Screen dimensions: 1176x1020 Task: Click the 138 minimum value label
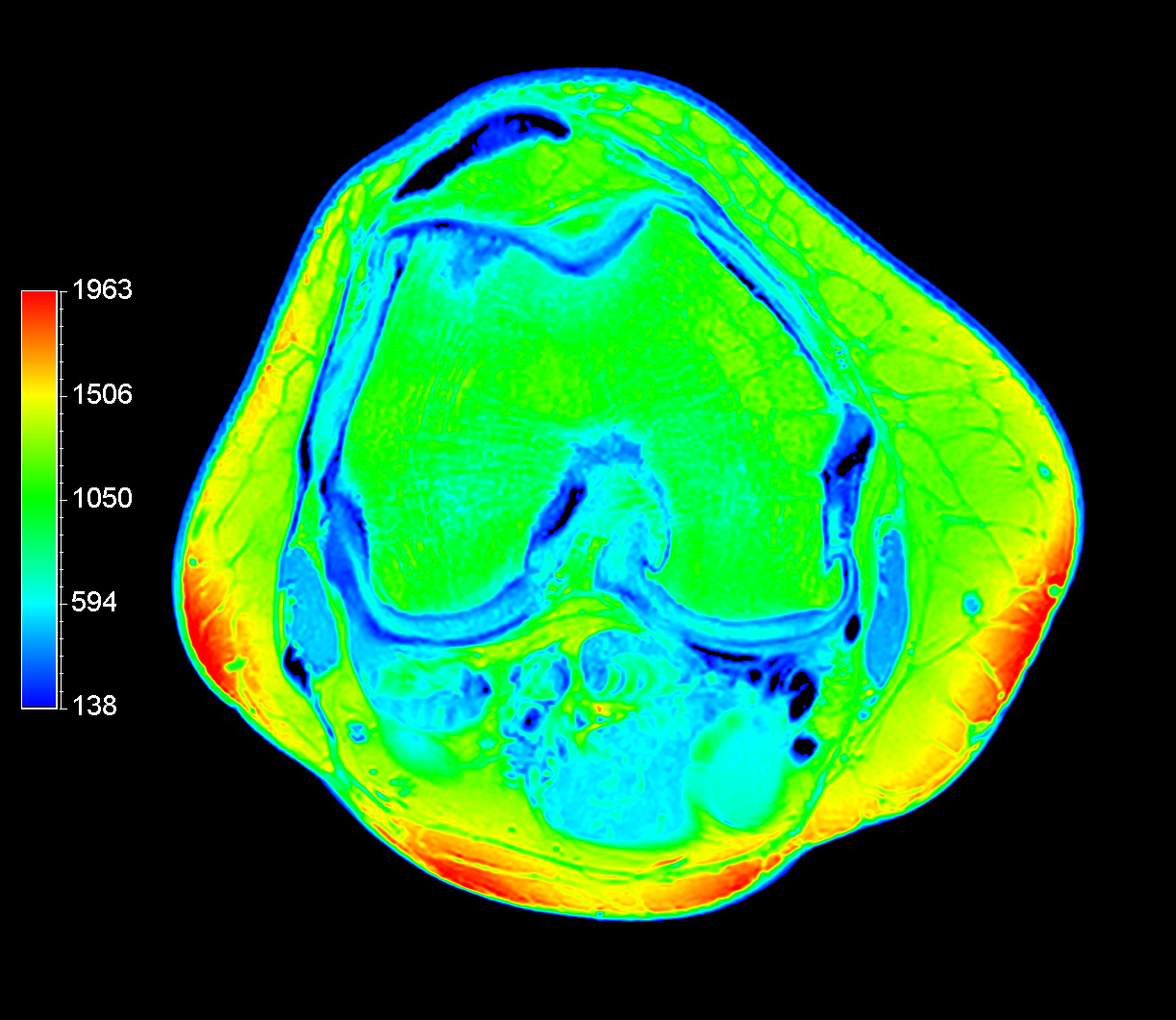tap(94, 707)
